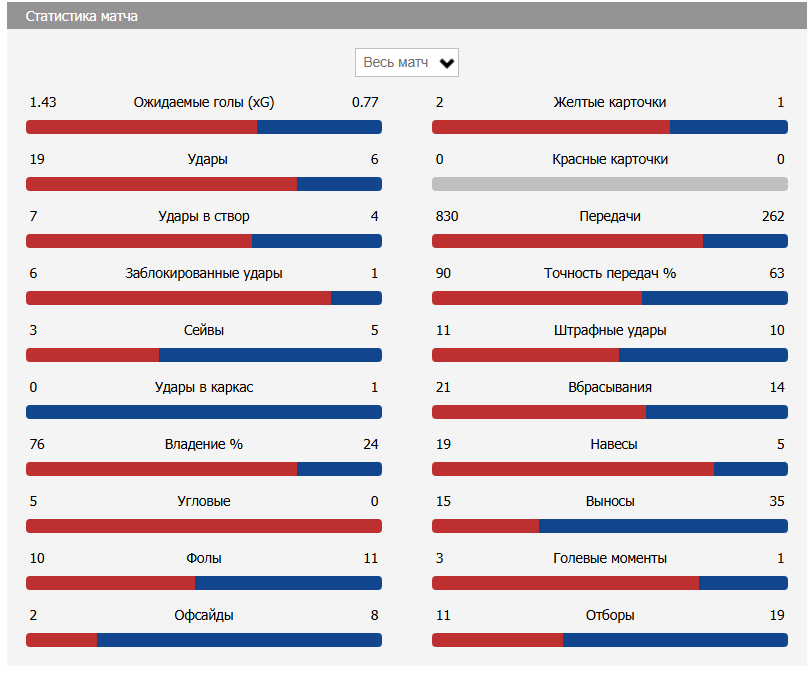Viewport: 808px width, 680px height.
Task: Select the "Желтые карточки" label
Action: 610,102
